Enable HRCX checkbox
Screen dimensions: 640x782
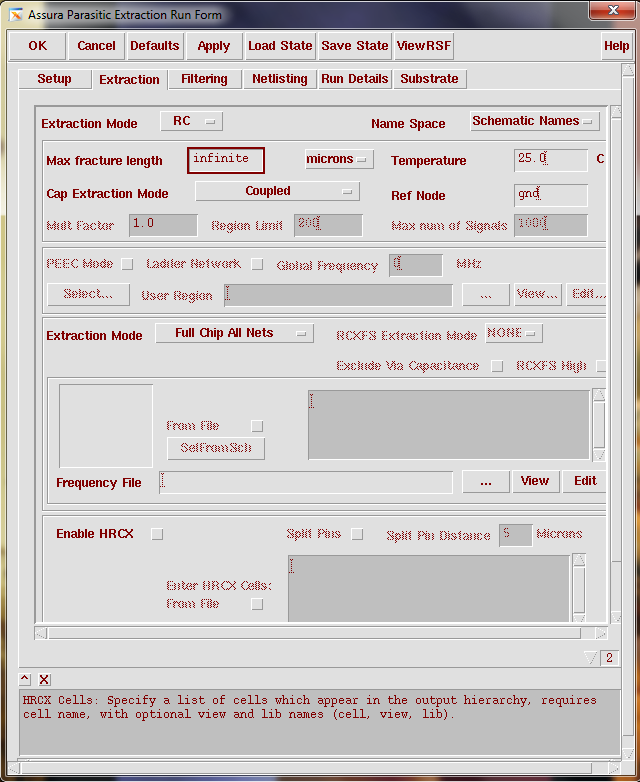[157, 535]
